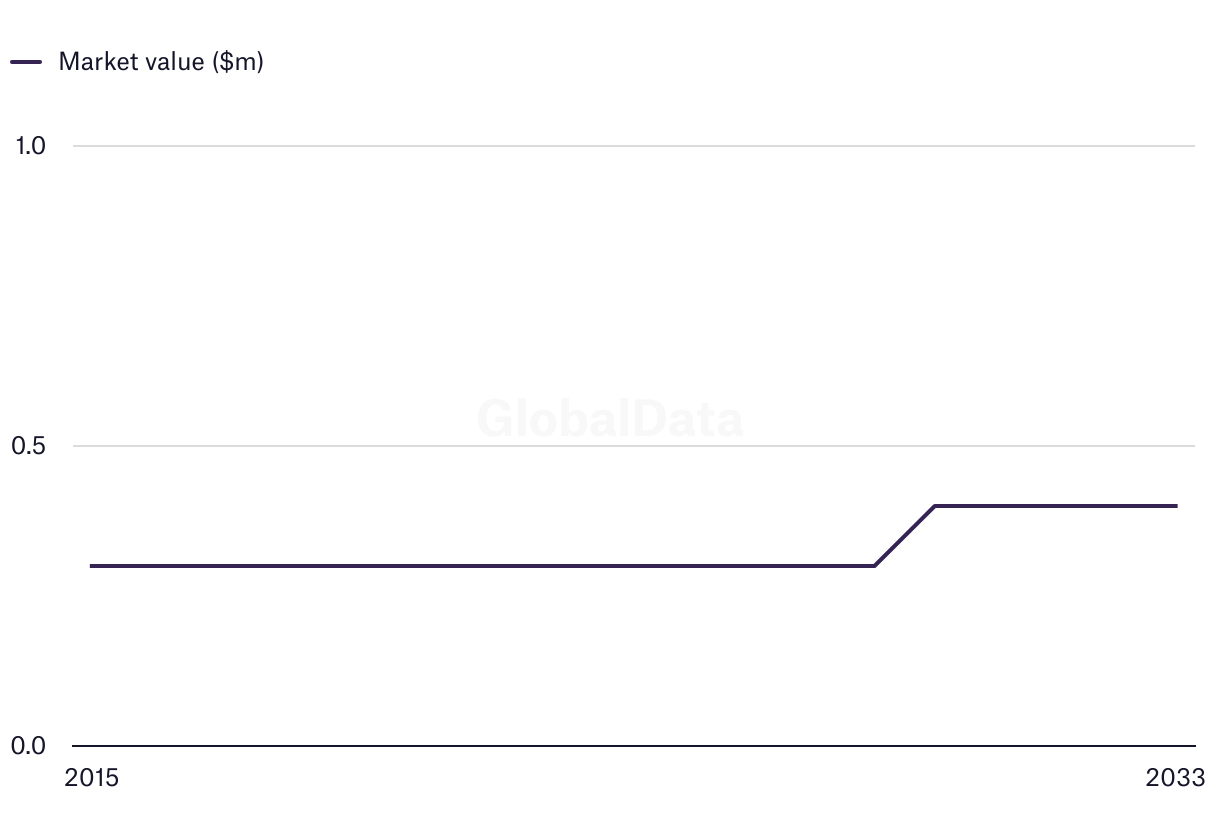Select the 2015 x-axis label
The width and height of the screenshot is (1220, 836).
(x=91, y=778)
